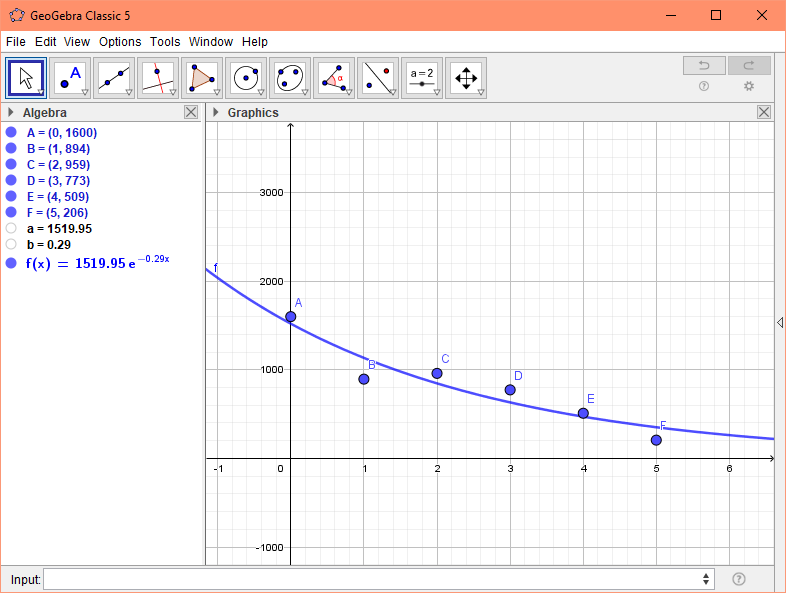Select point F on the graph
The width and height of the screenshot is (786, 593).
(656, 440)
